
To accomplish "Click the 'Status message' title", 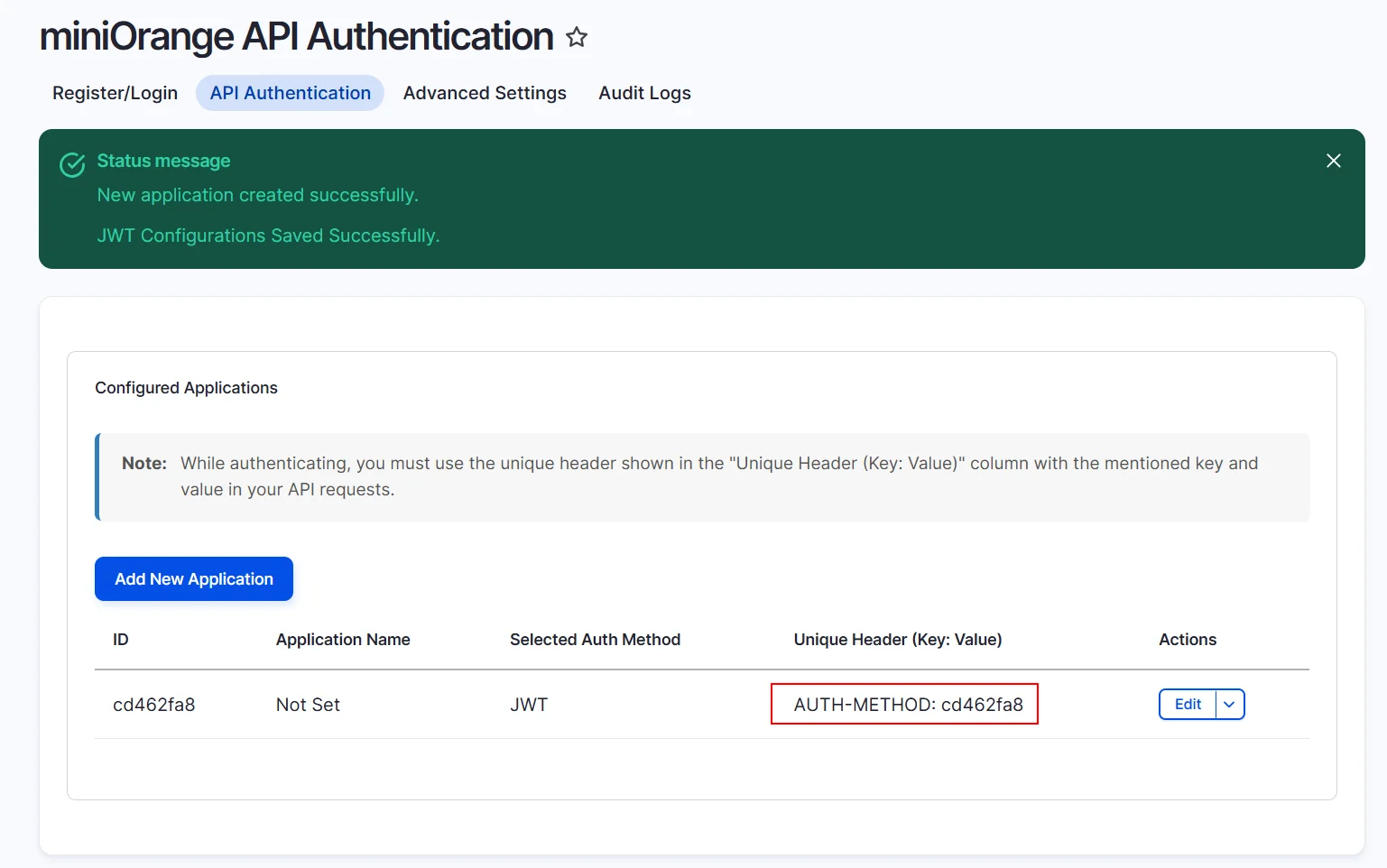I will 164,161.
